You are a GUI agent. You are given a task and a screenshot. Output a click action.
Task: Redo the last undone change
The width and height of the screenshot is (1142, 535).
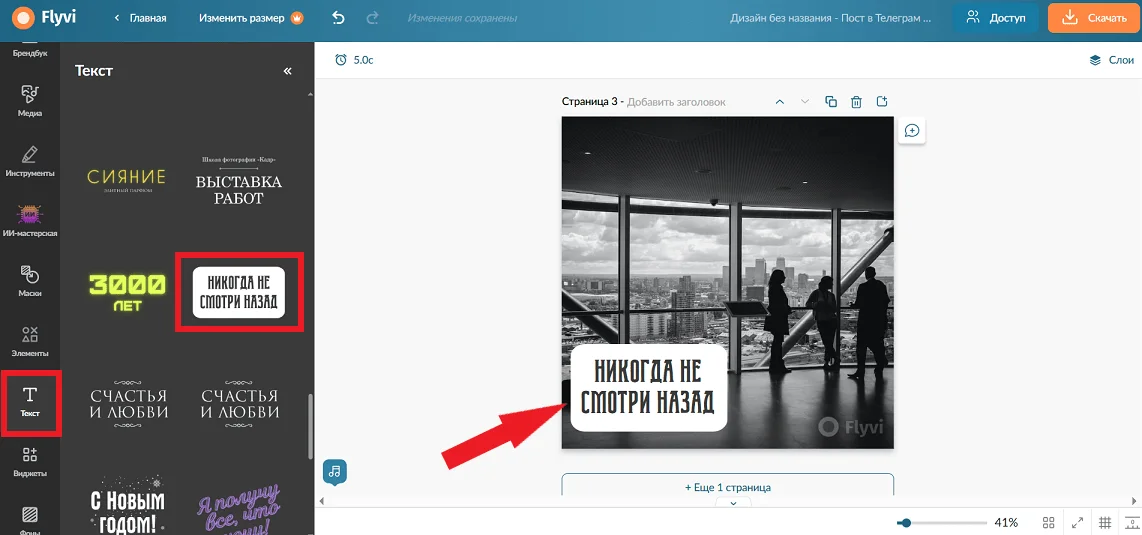click(x=372, y=18)
